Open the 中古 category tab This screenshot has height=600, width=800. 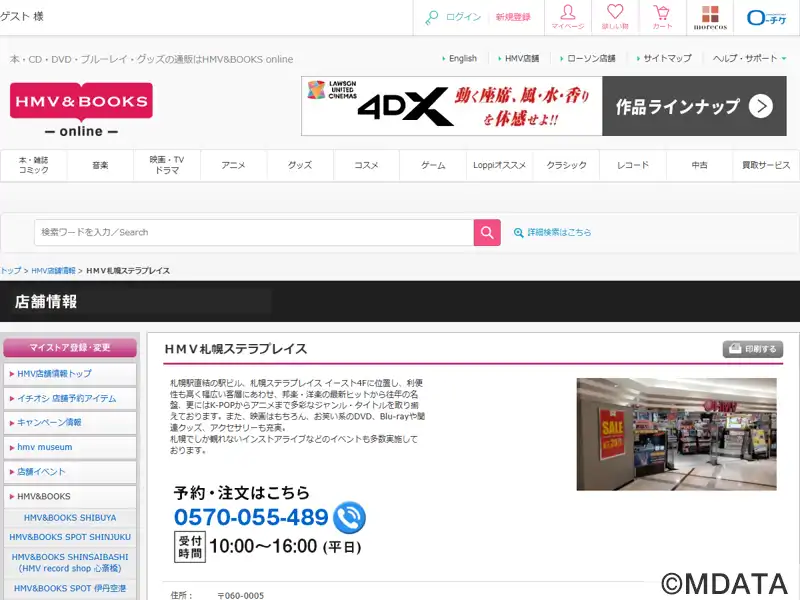click(x=699, y=165)
